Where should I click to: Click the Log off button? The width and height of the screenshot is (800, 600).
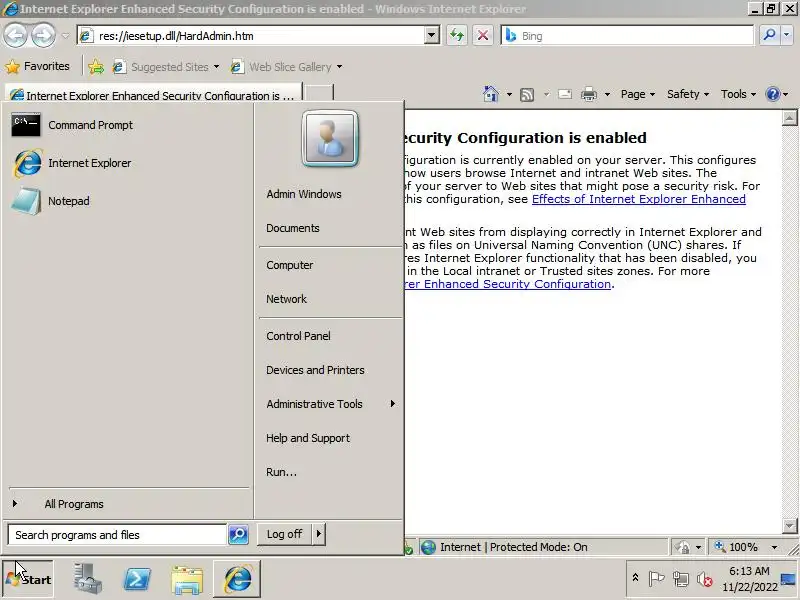284,534
